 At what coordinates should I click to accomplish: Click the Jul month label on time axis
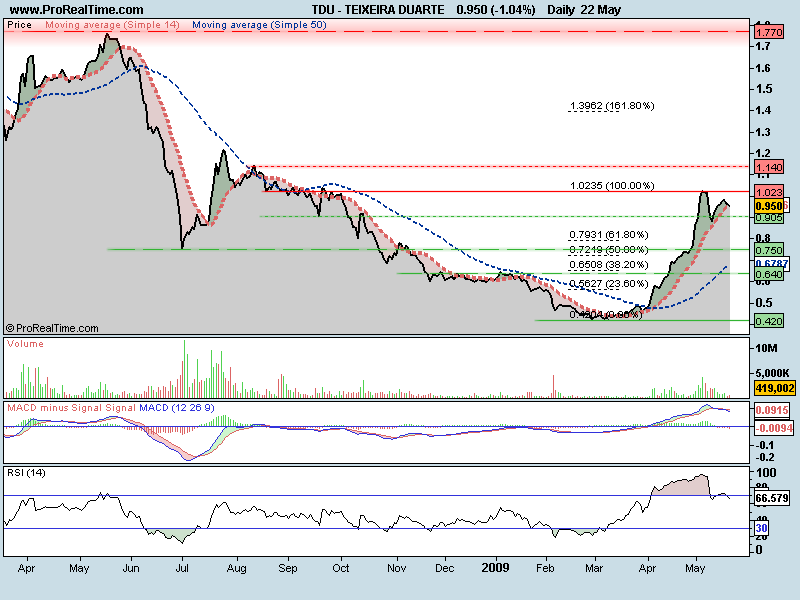pyautogui.click(x=182, y=568)
